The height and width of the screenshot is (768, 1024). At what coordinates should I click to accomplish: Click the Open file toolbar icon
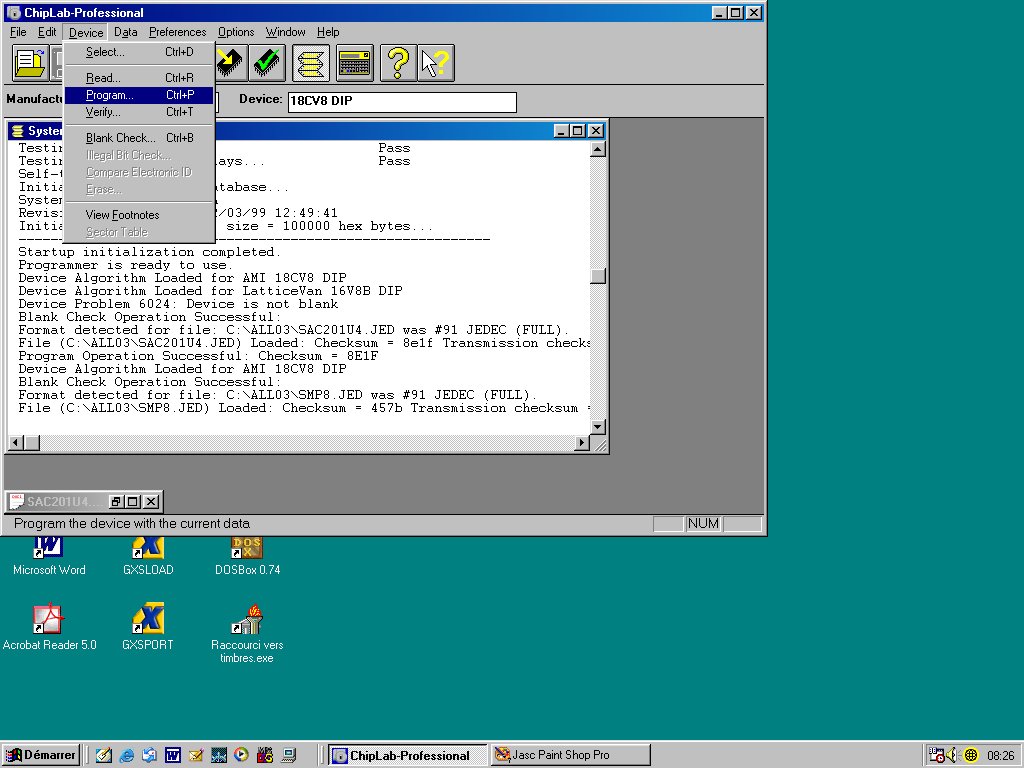coord(30,63)
